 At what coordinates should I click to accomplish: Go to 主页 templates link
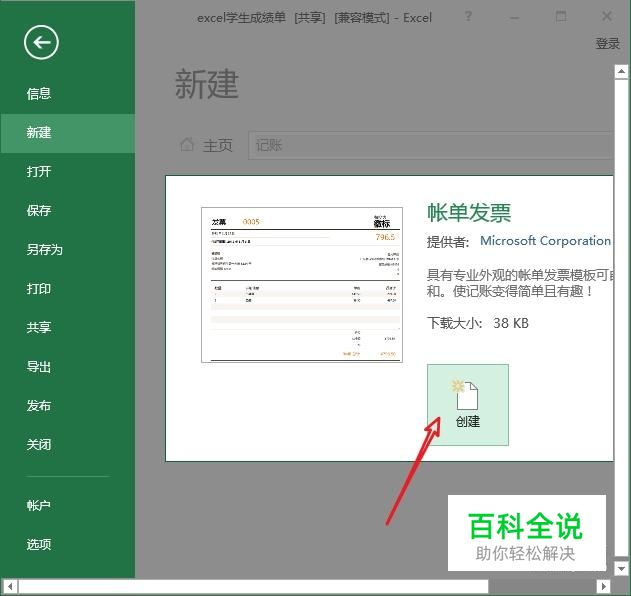[x=217, y=145]
